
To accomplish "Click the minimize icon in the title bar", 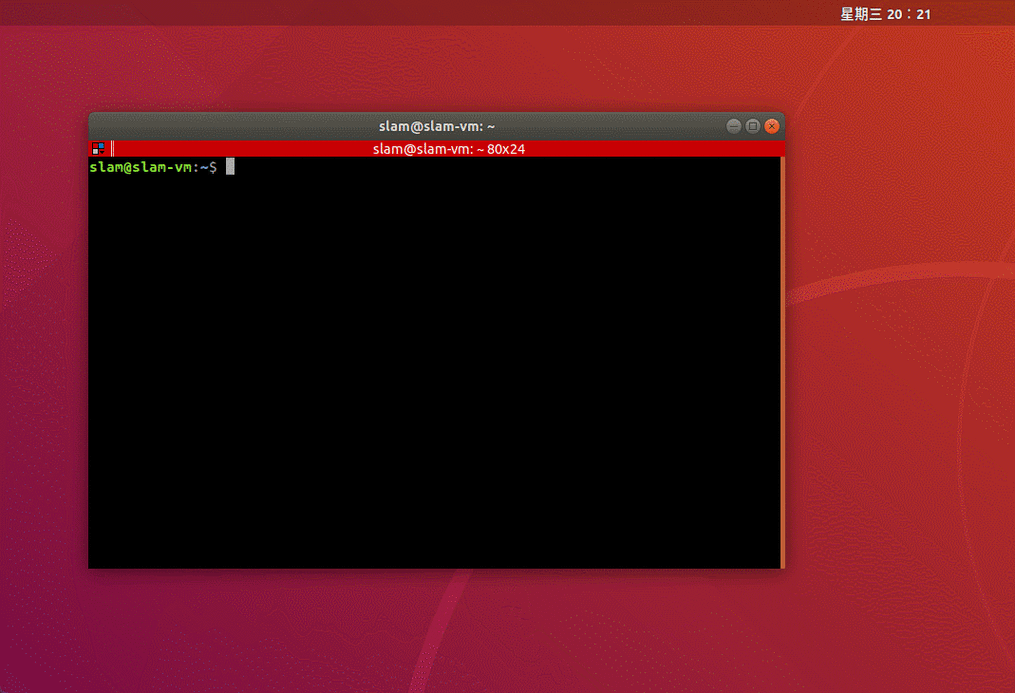I will pyautogui.click(x=733, y=125).
